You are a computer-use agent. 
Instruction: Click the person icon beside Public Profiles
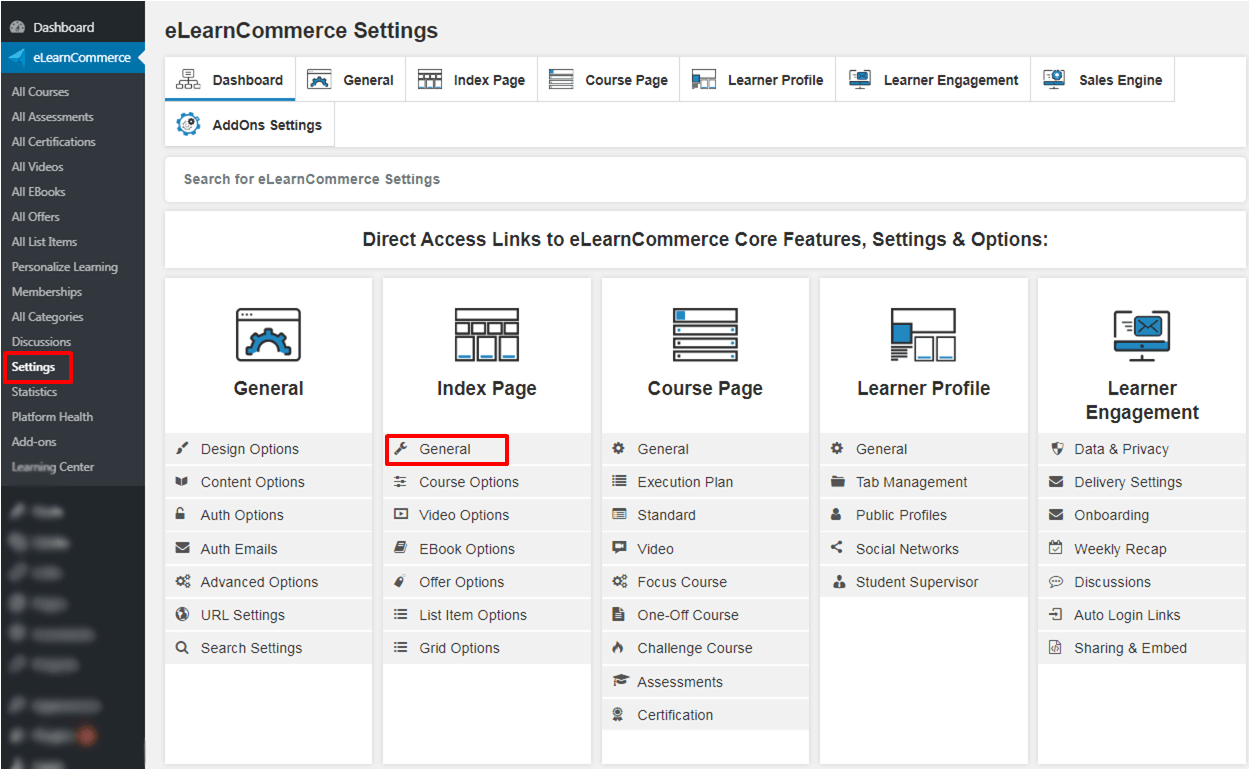tap(837, 515)
